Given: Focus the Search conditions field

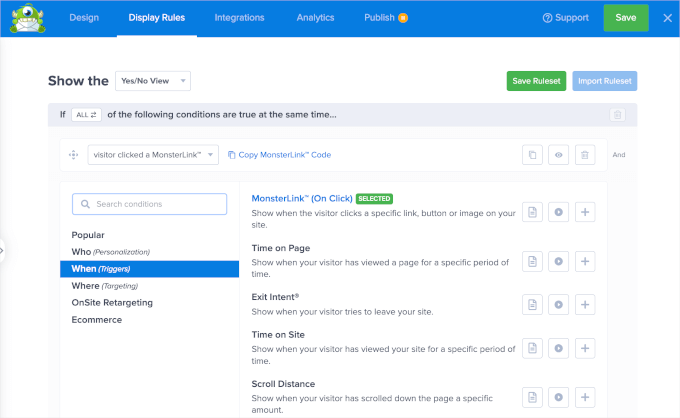Looking at the screenshot, I should pos(149,204).
